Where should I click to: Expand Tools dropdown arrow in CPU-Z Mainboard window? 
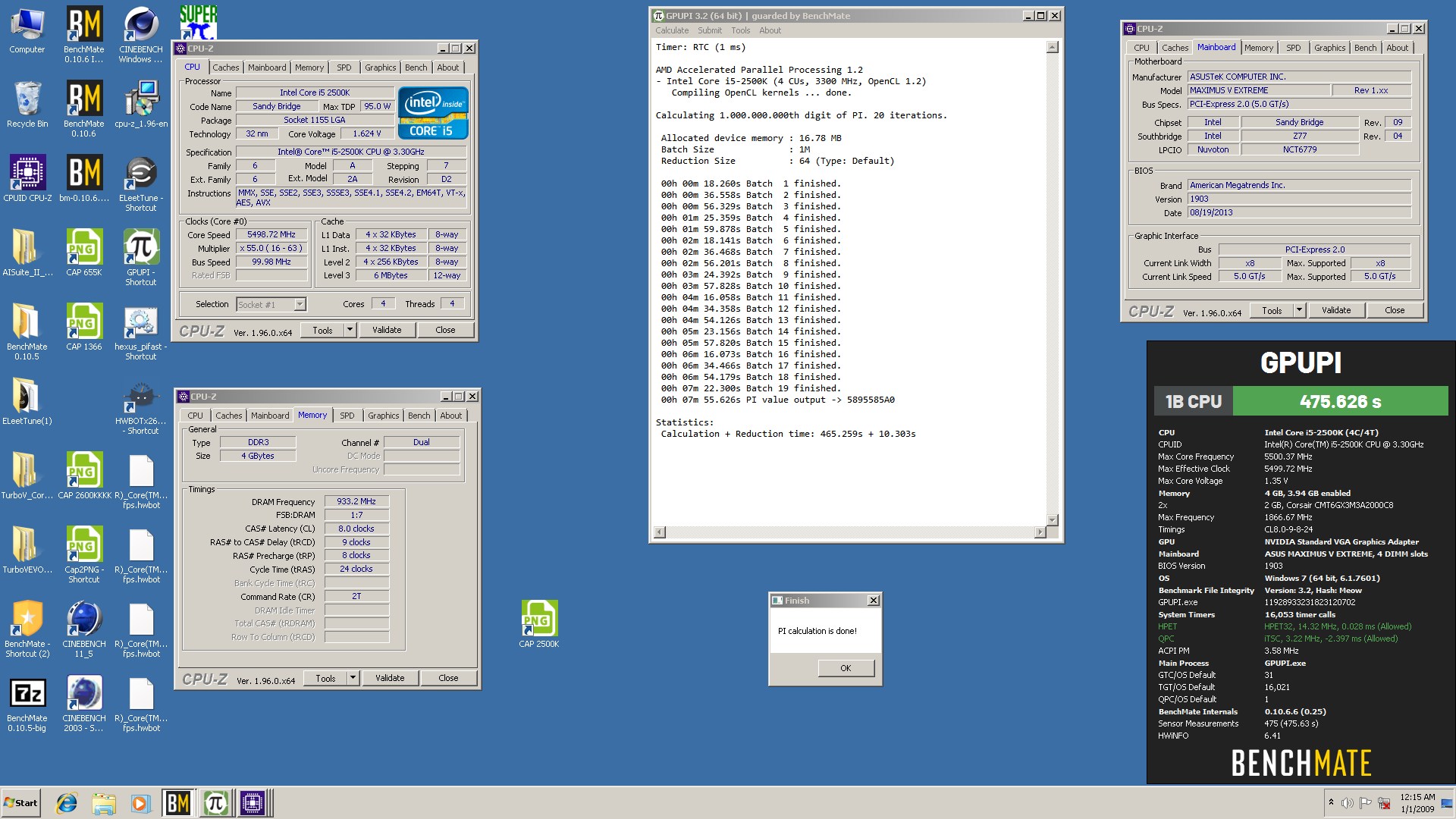[1300, 310]
